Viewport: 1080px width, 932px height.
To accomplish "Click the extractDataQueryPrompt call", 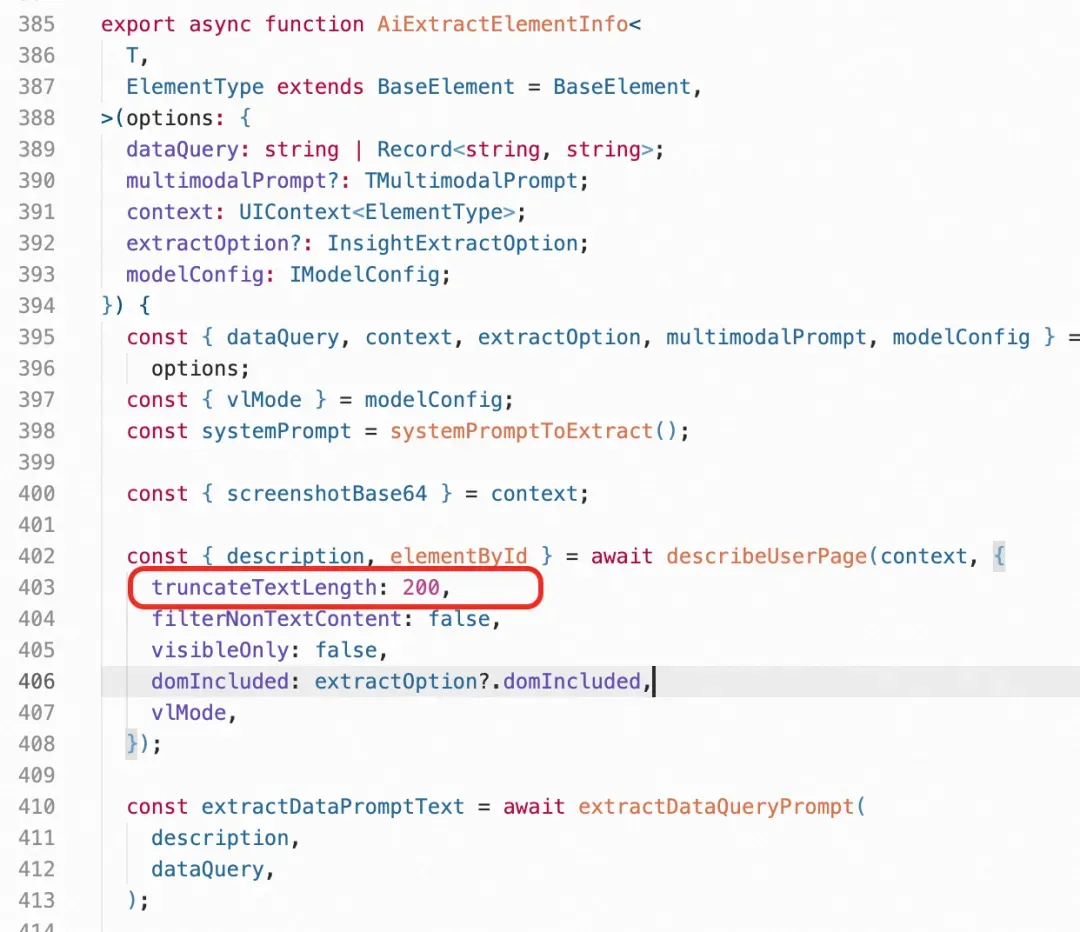I will click(715, 807).
